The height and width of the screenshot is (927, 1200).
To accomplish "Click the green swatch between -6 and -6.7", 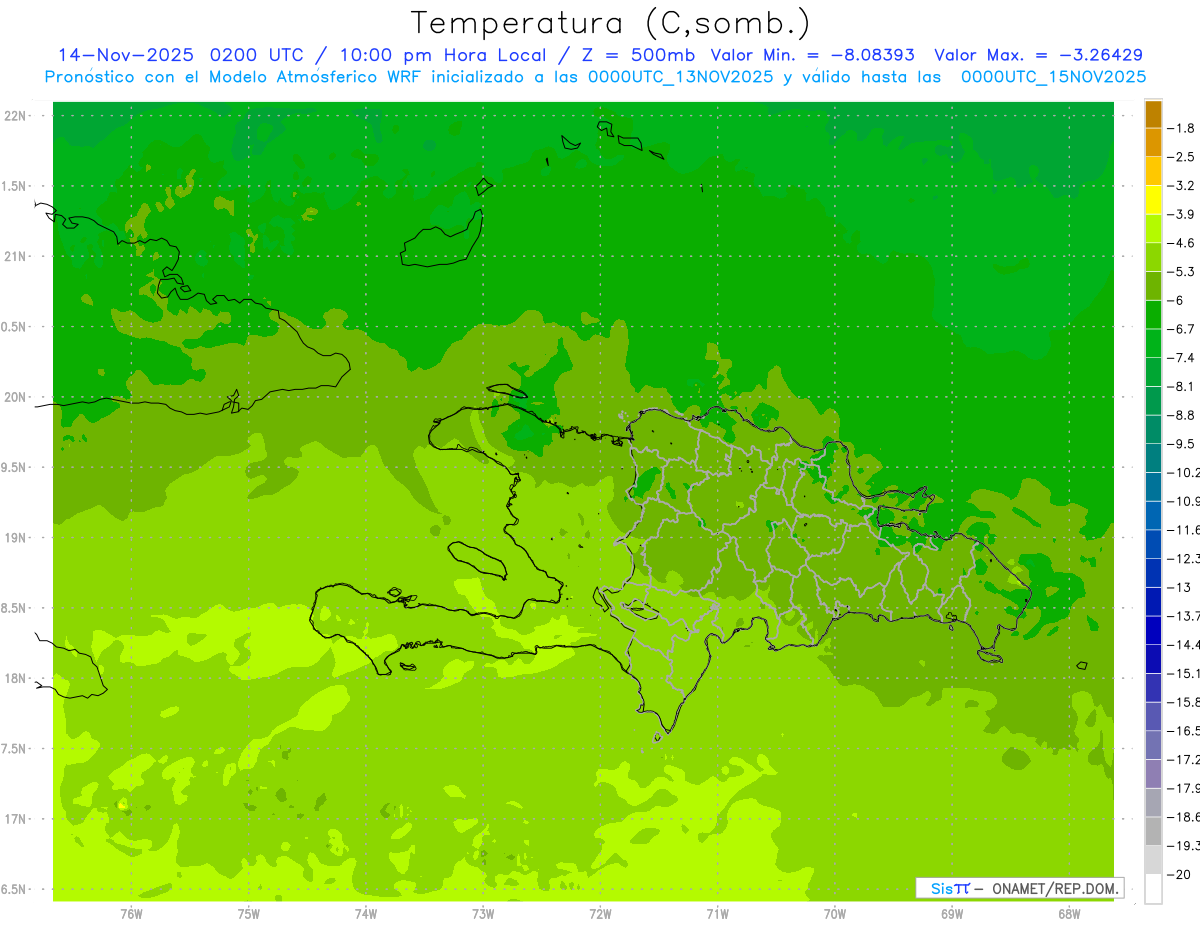I will 1154,315.
